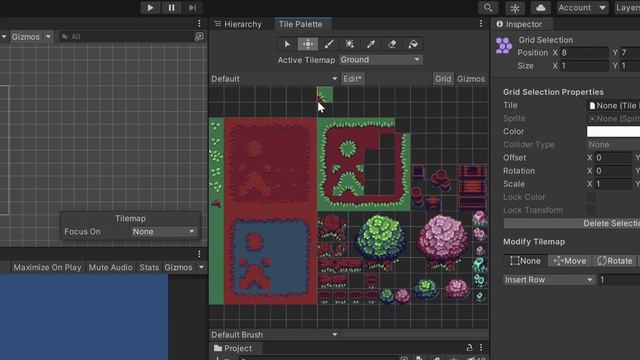Toggle the Stats overlay in Game view
Viewport: 640px width, 360px height.
click(149, 267)
